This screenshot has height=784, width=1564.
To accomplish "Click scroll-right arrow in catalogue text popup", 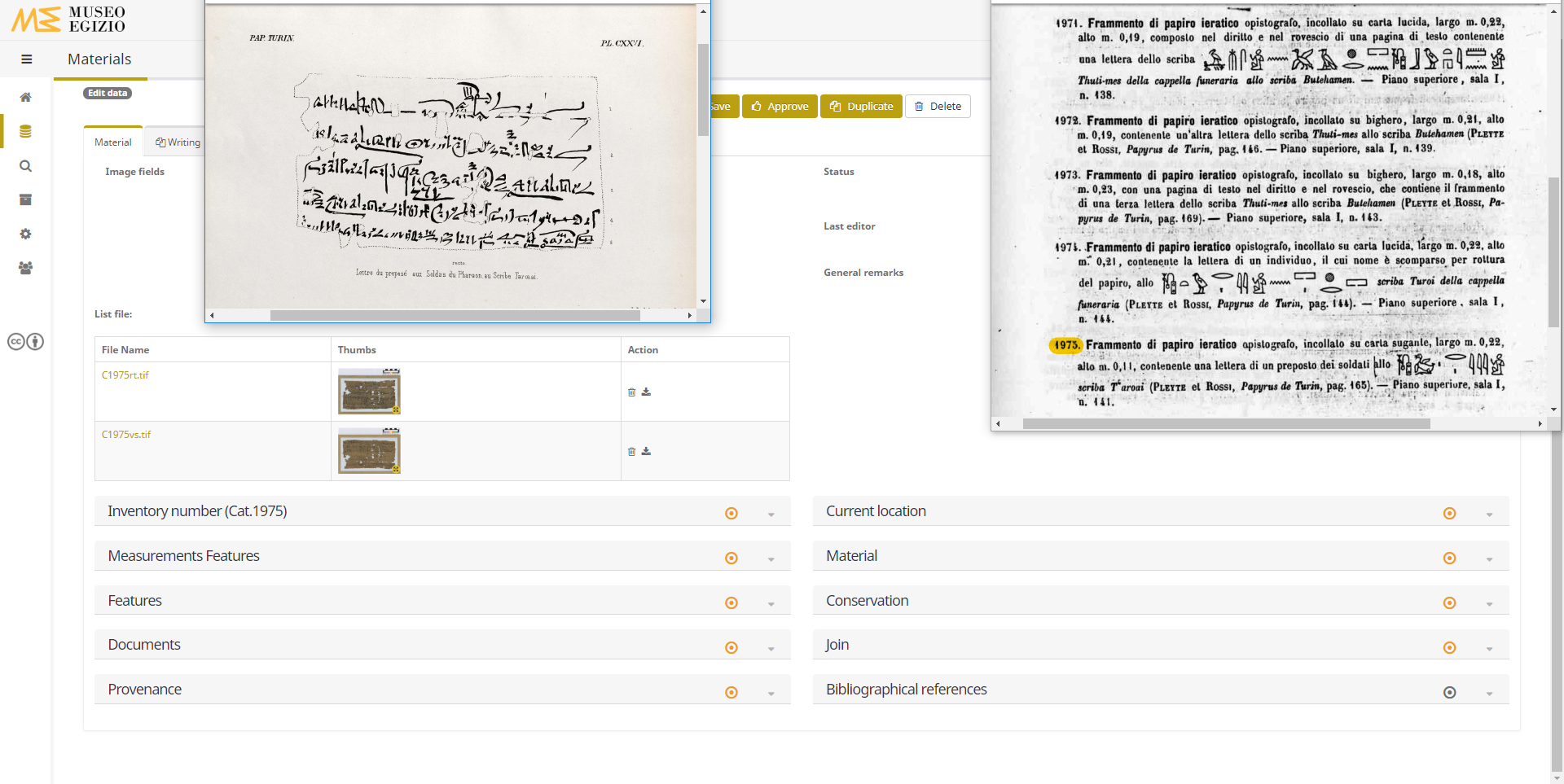I will tap(1540, 423).
